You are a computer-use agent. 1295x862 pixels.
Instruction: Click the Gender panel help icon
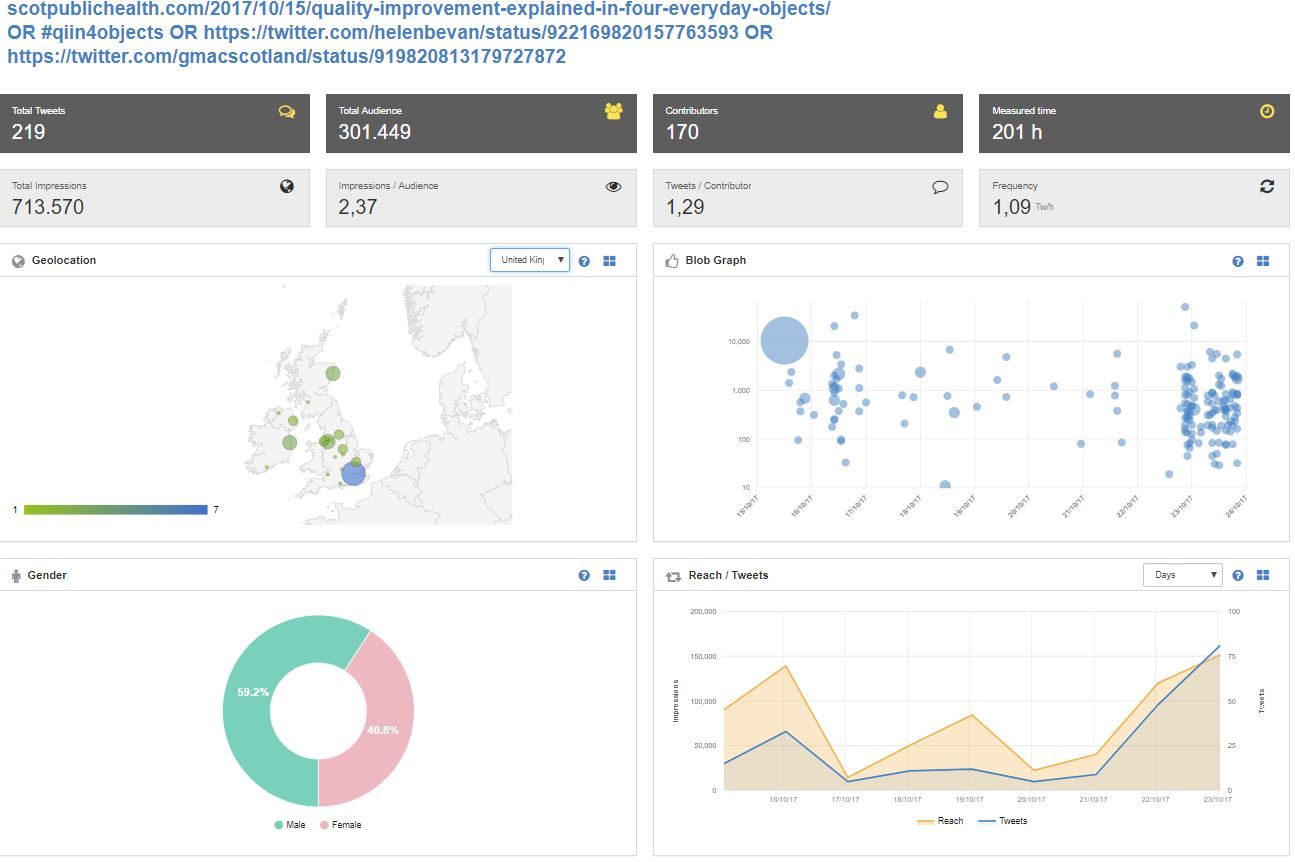click(584, 576)
